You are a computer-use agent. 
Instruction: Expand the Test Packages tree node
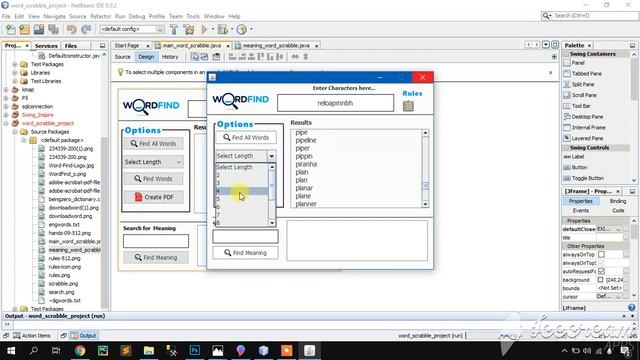pos(15,64)
